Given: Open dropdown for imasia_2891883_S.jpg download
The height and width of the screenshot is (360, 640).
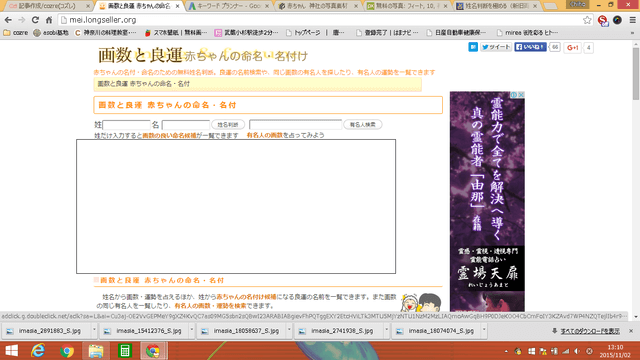Looking at the screenshot, I should pyautogui.click(x=94, y=330).
